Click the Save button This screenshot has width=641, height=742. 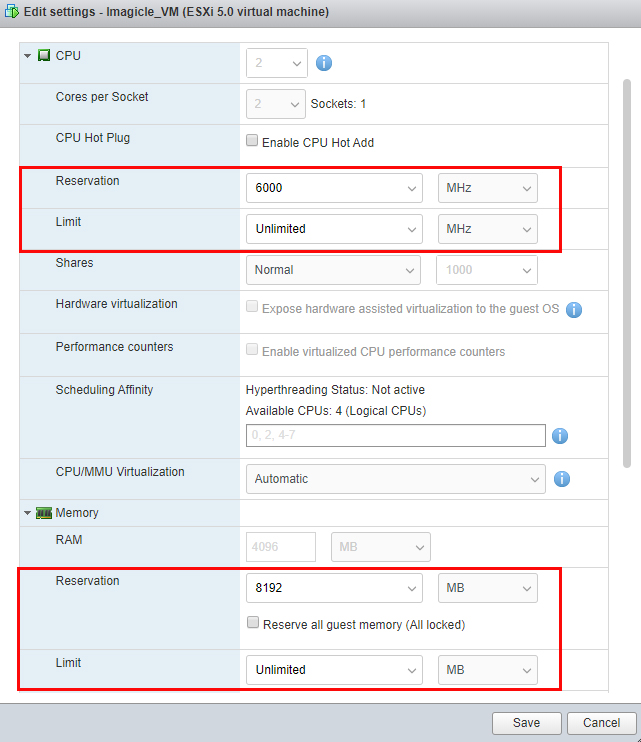526,723
